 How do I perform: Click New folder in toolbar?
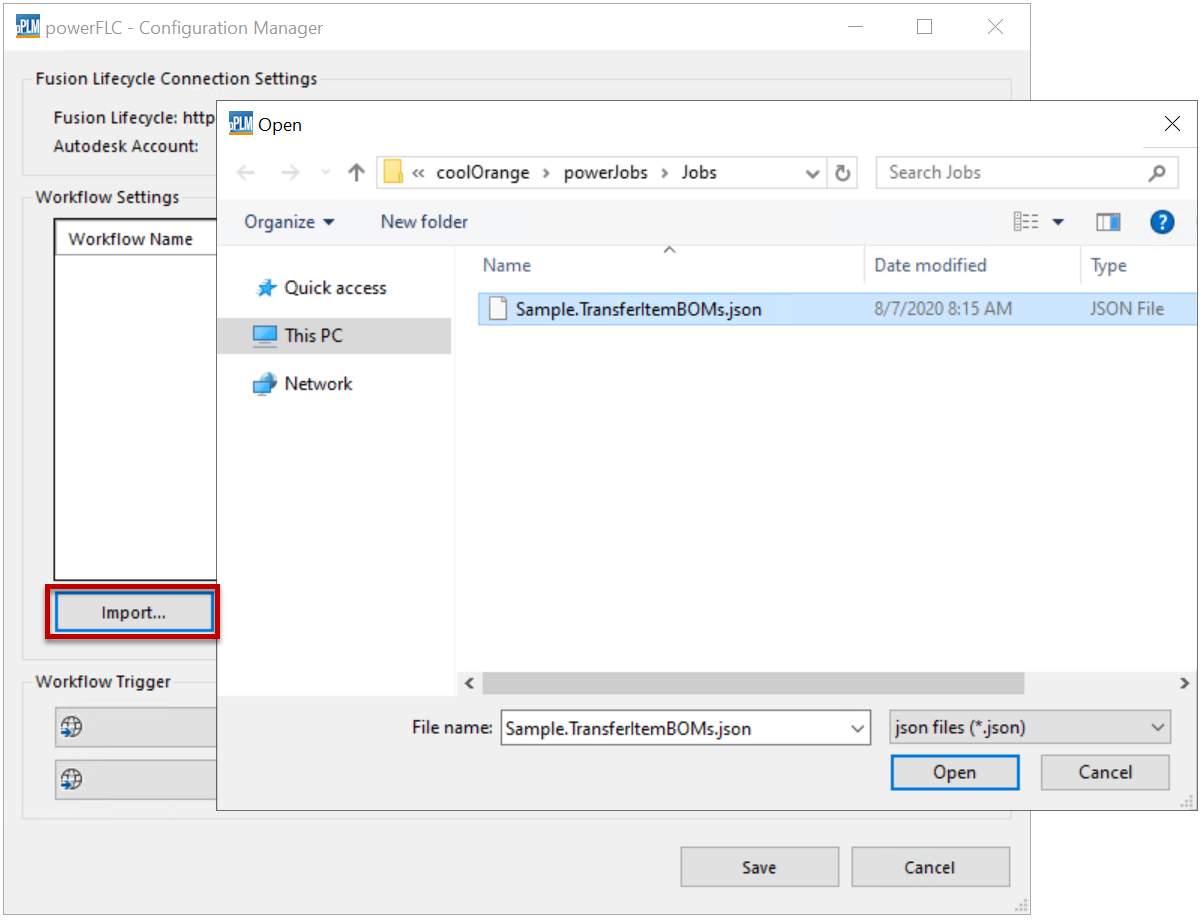tap(424, 222)
